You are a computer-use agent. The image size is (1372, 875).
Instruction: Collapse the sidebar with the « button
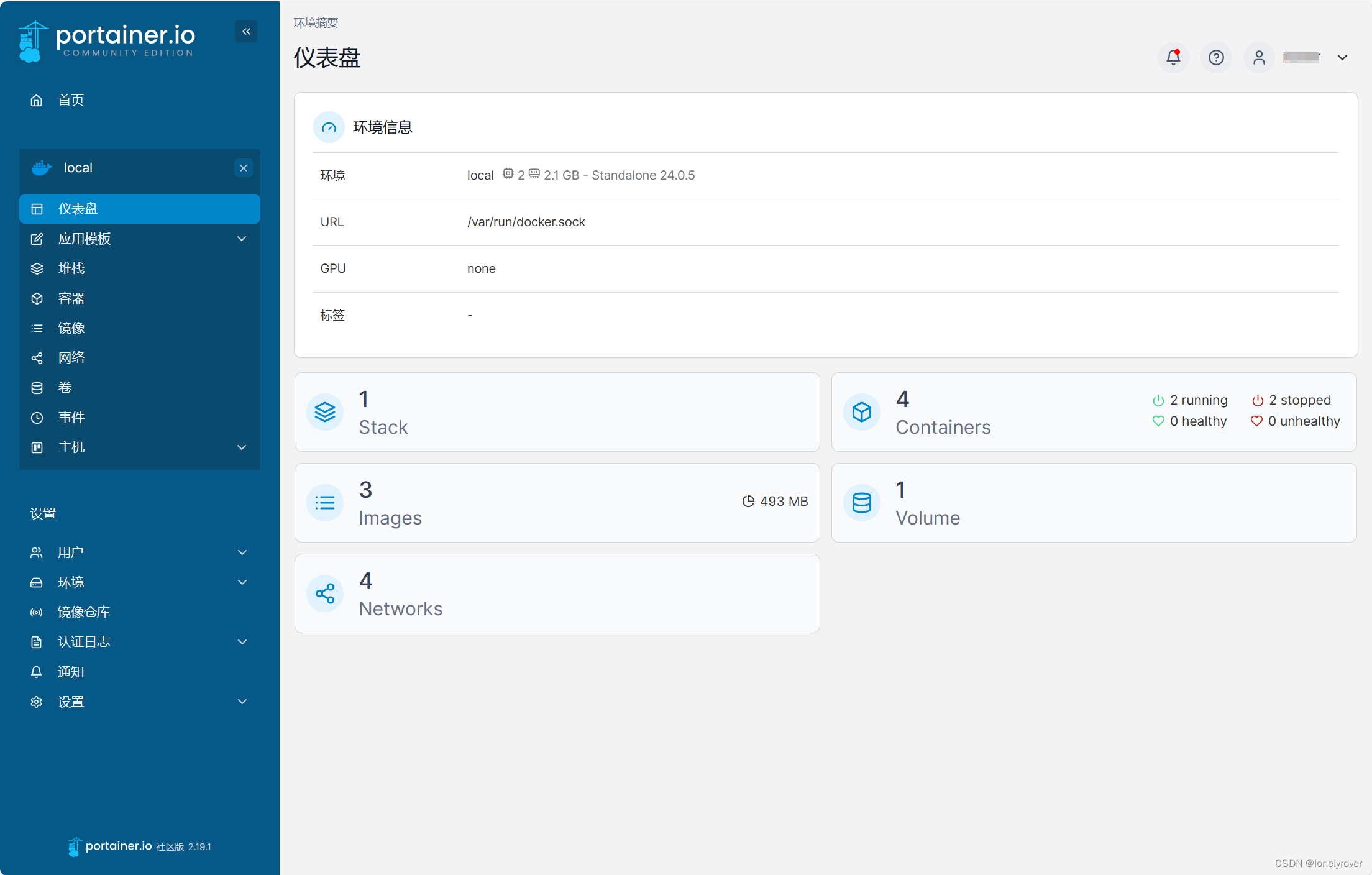point(246,31)
